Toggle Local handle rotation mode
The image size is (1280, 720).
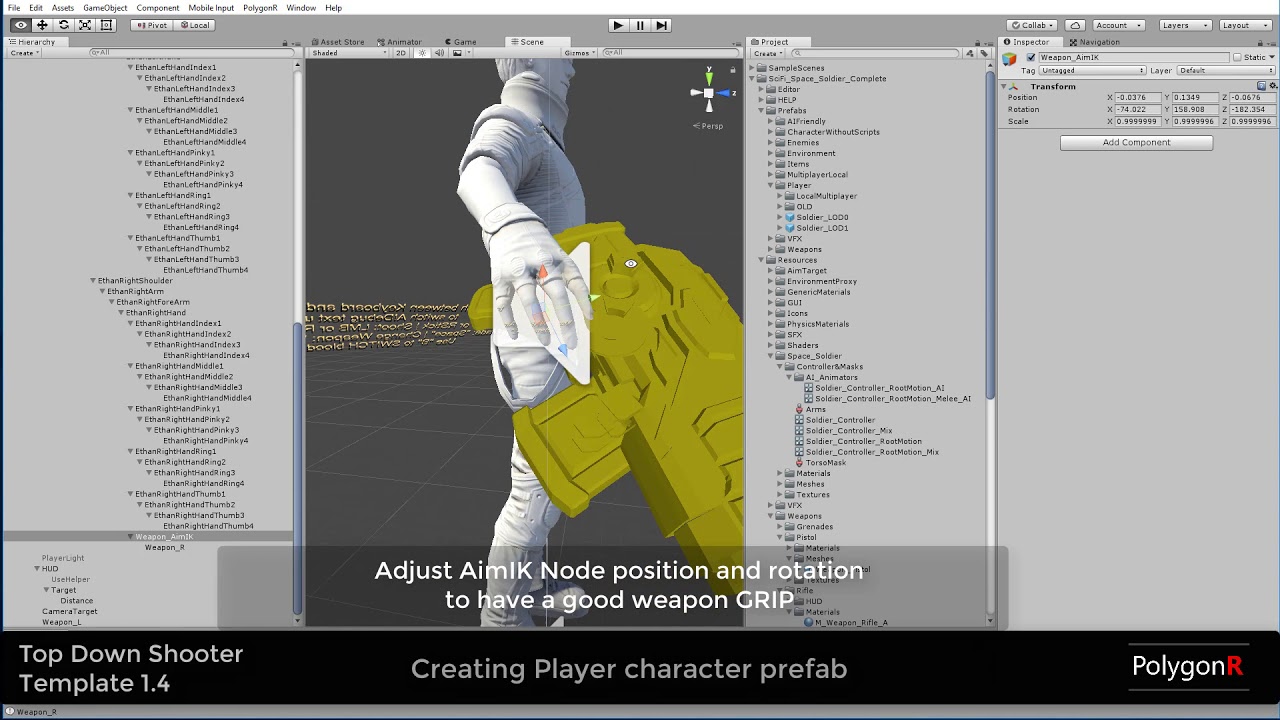[x=194, y=25]
